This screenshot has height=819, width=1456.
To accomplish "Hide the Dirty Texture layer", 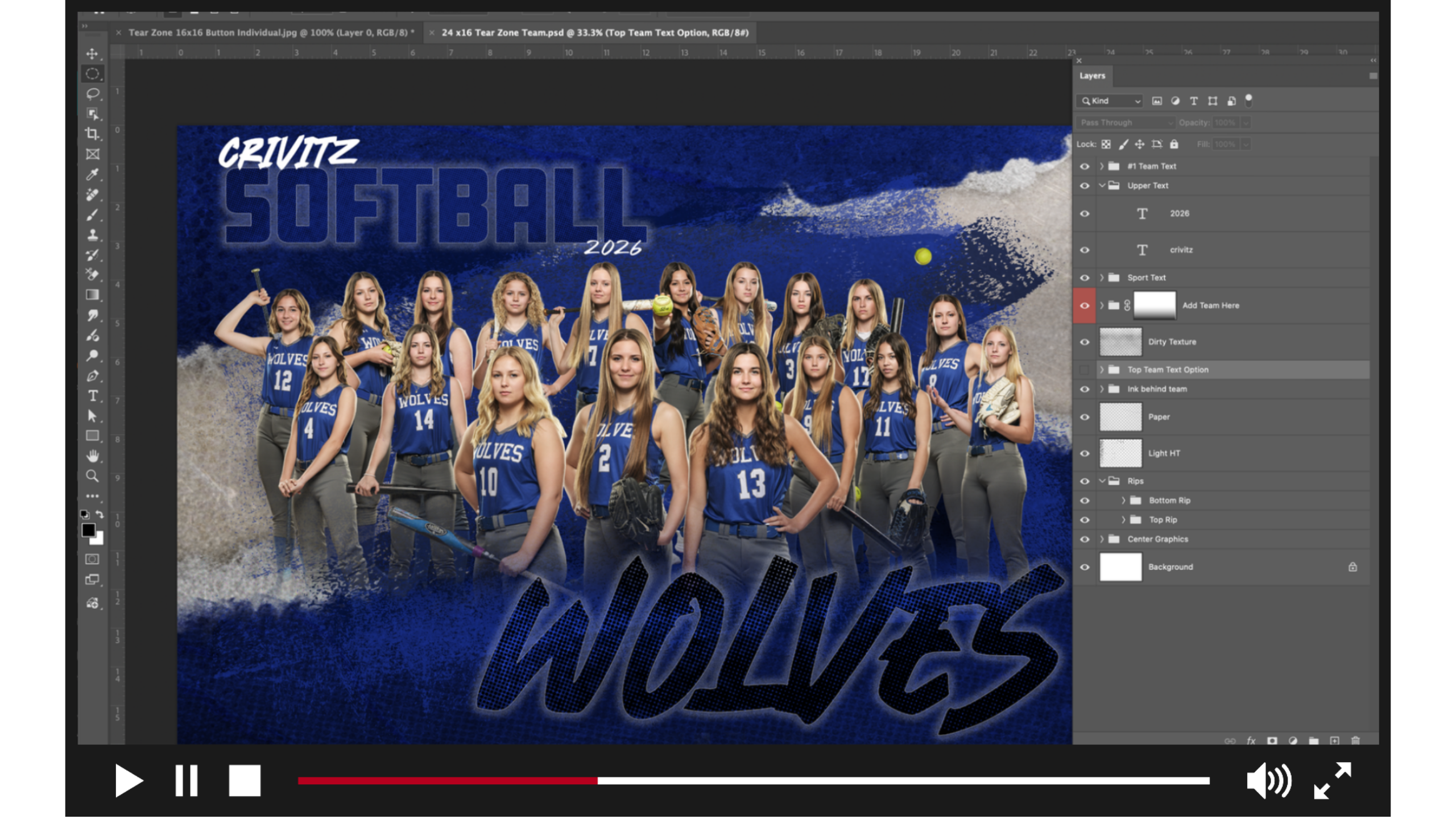I will [1085, 342].
